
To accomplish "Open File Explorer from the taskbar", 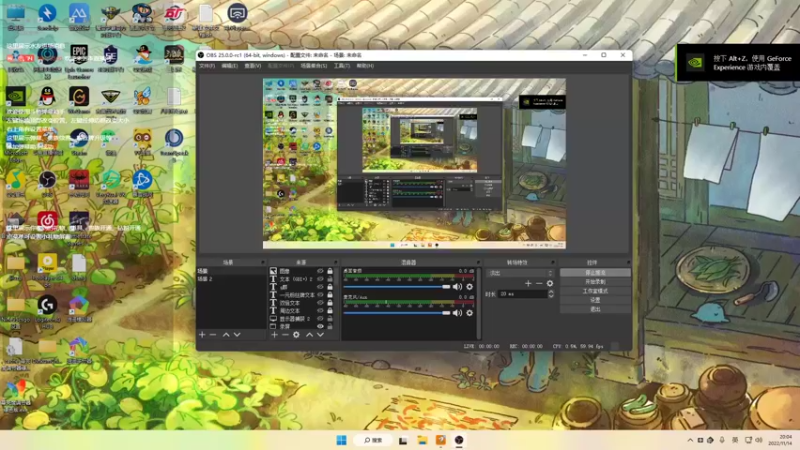I will pos(422,440).
